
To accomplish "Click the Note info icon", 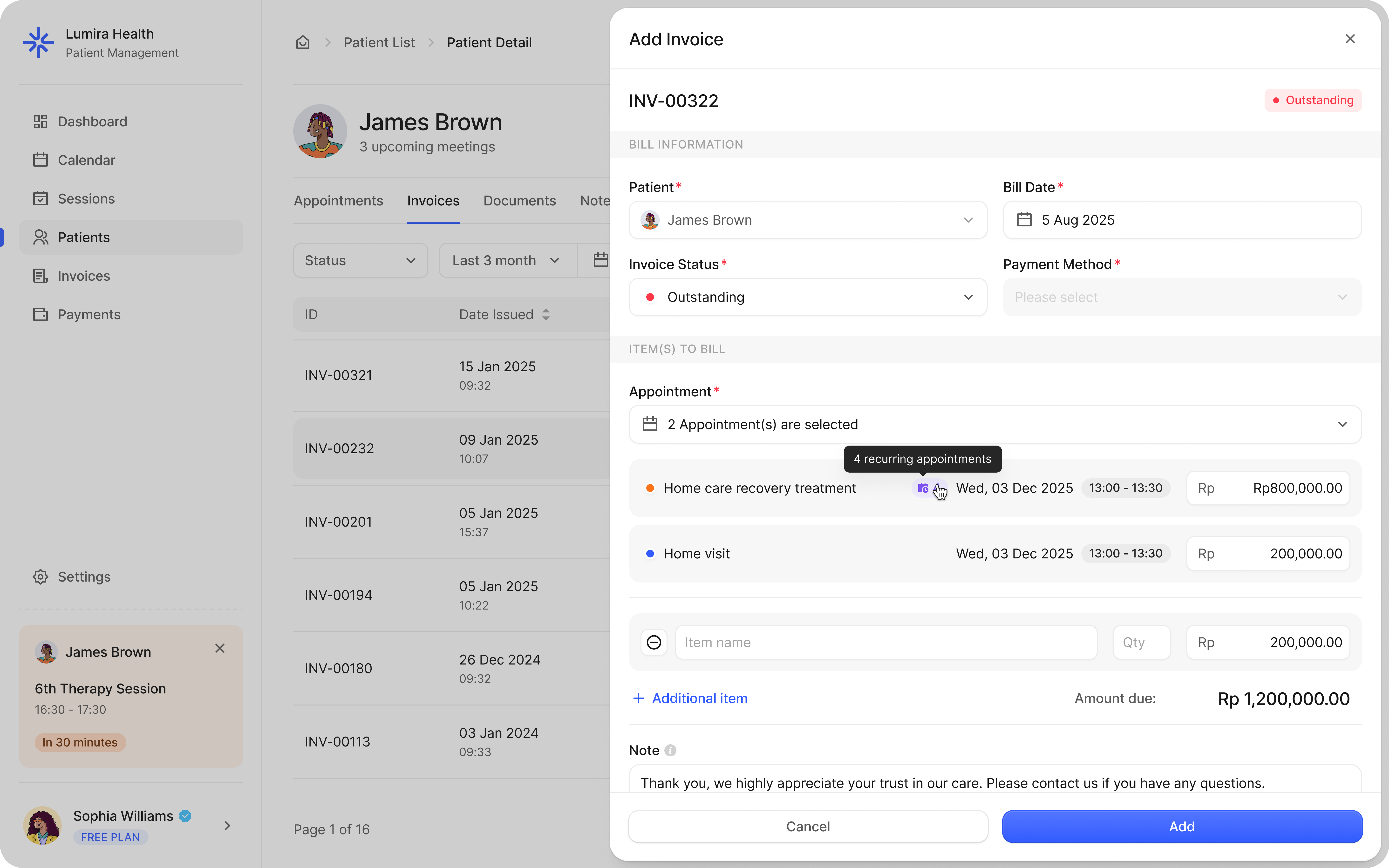I will tap(670, 750).
